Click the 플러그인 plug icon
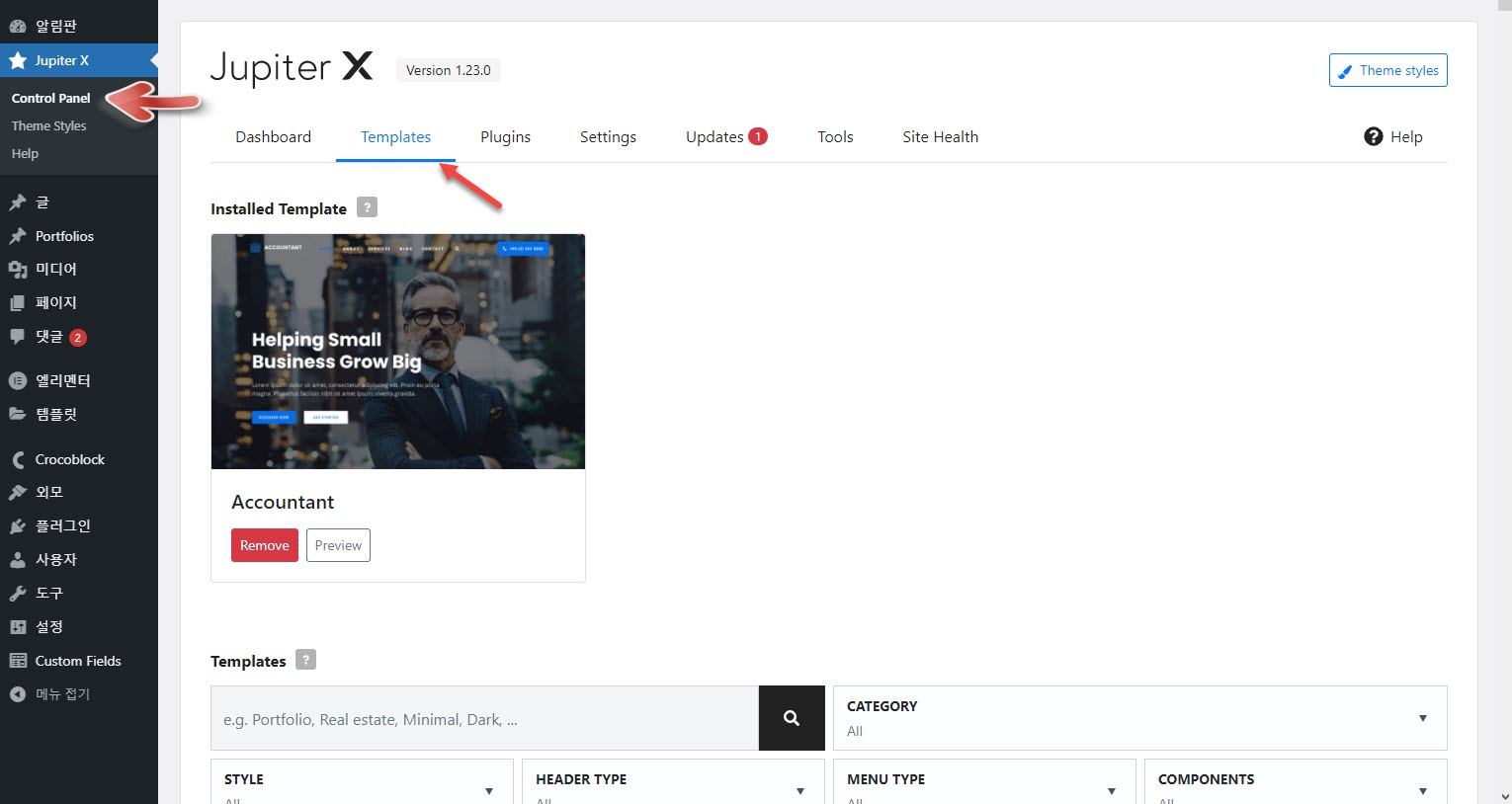Screen dimensions: 1512x804 (18, 525)
